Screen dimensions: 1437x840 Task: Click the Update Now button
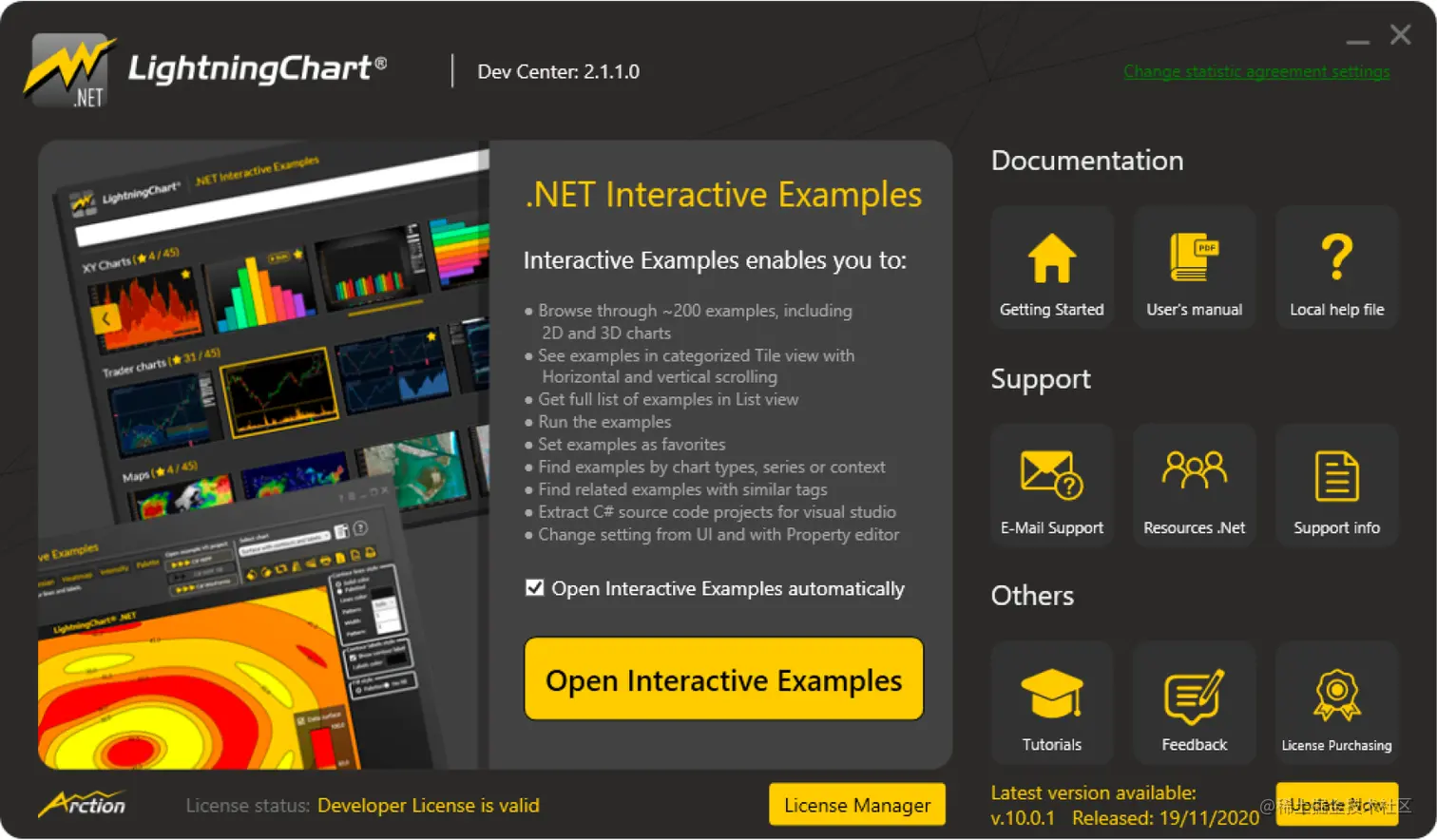coord(1336,805)
